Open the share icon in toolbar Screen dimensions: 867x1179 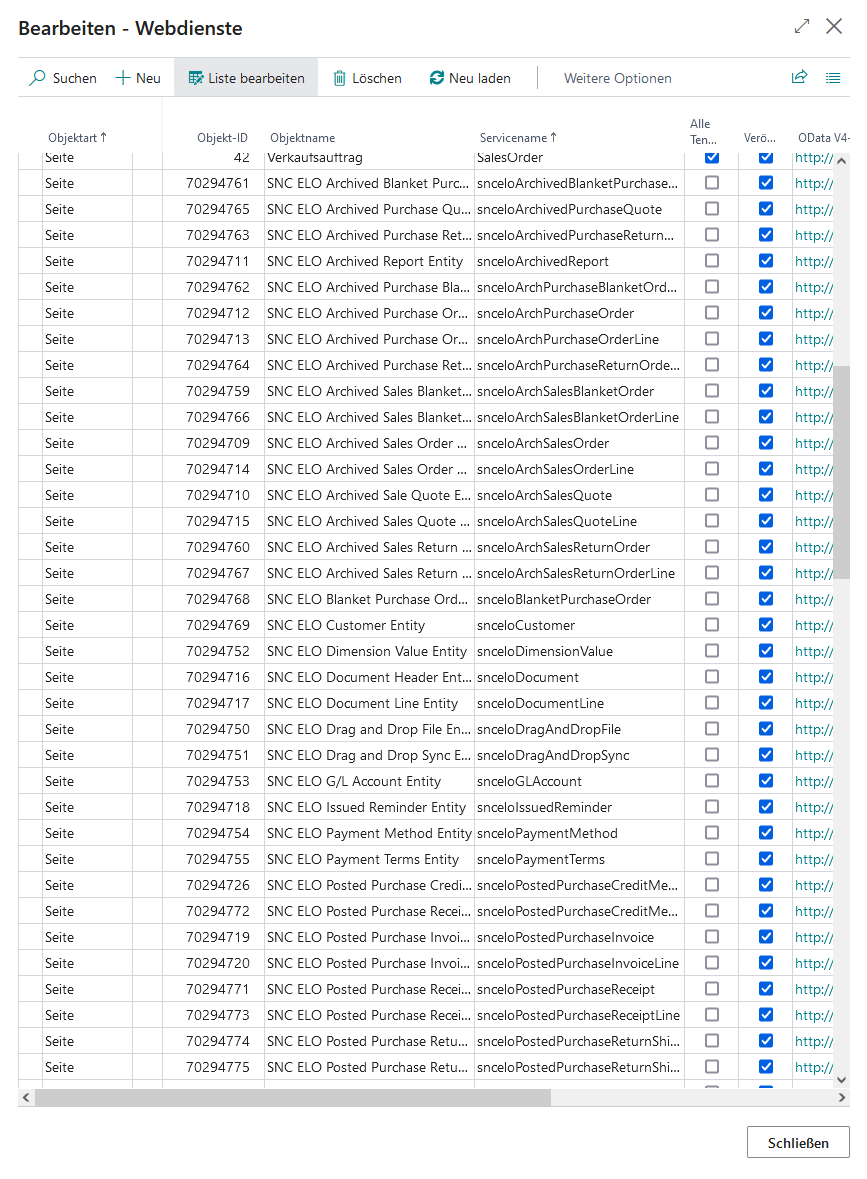coord(799,77)
